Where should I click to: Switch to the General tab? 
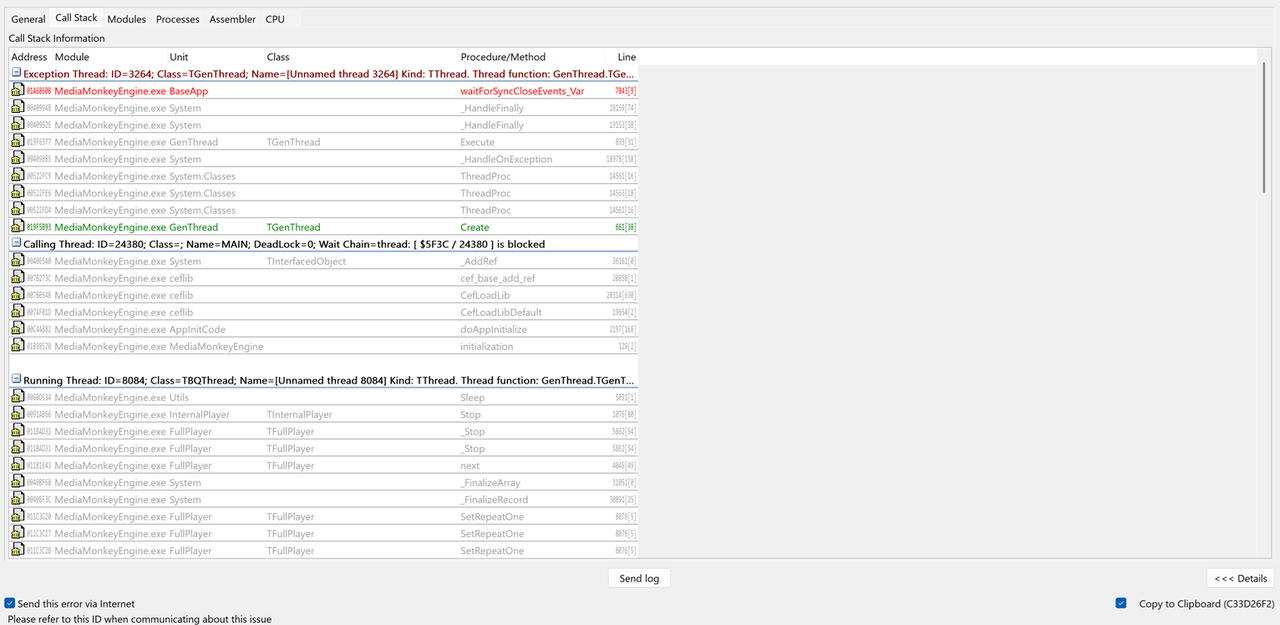[28, 19]
